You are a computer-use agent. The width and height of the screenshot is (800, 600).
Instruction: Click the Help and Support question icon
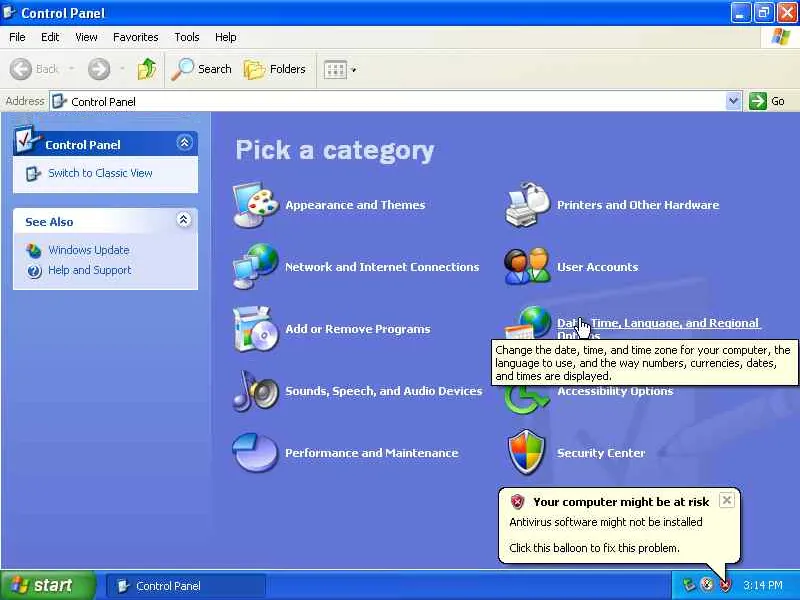point(34,271)
